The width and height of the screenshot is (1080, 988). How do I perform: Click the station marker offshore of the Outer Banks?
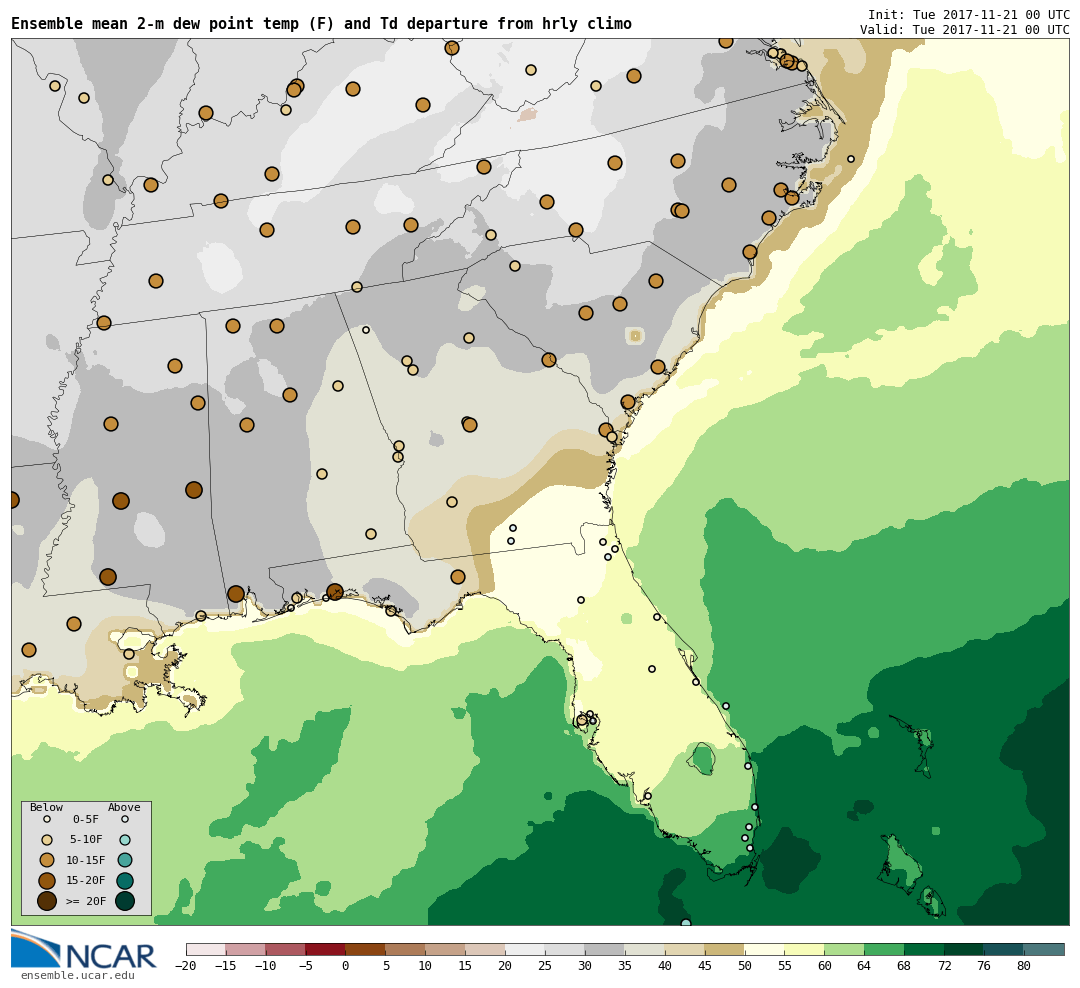click(x=851, y=159)
